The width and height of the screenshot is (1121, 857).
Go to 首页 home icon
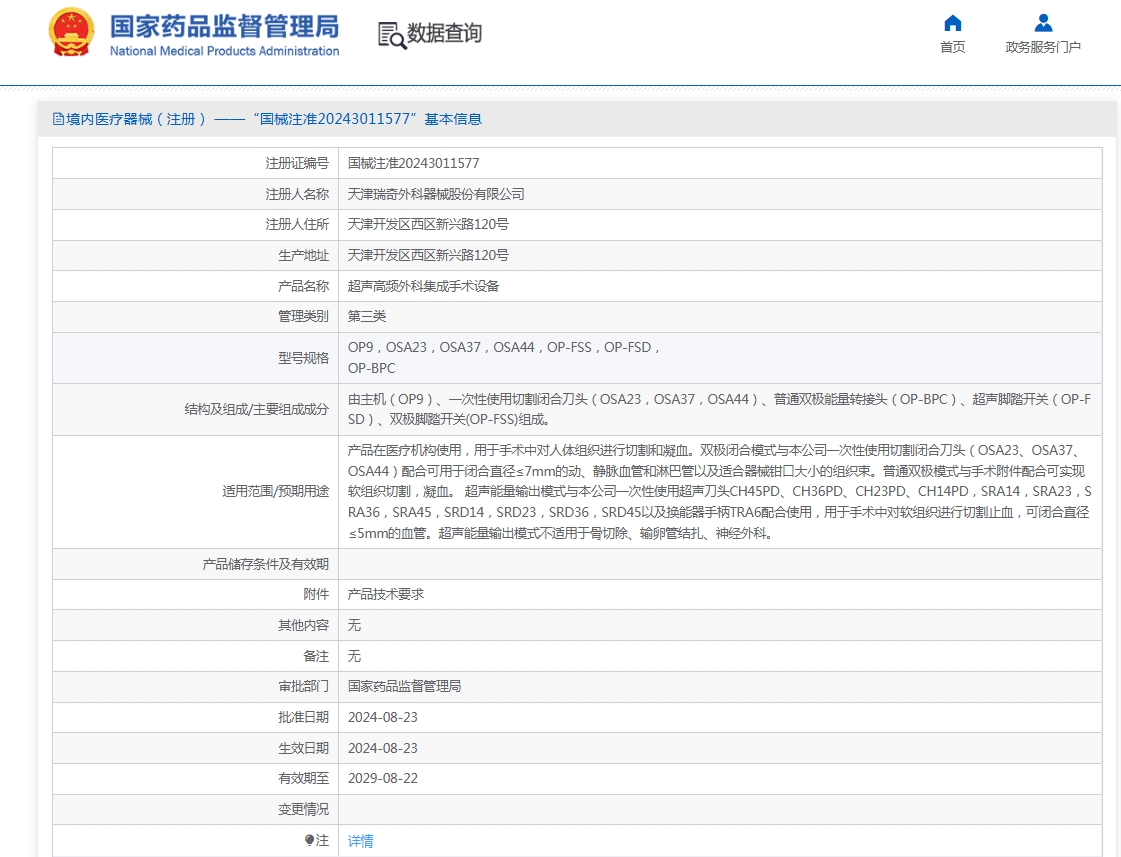952,23
